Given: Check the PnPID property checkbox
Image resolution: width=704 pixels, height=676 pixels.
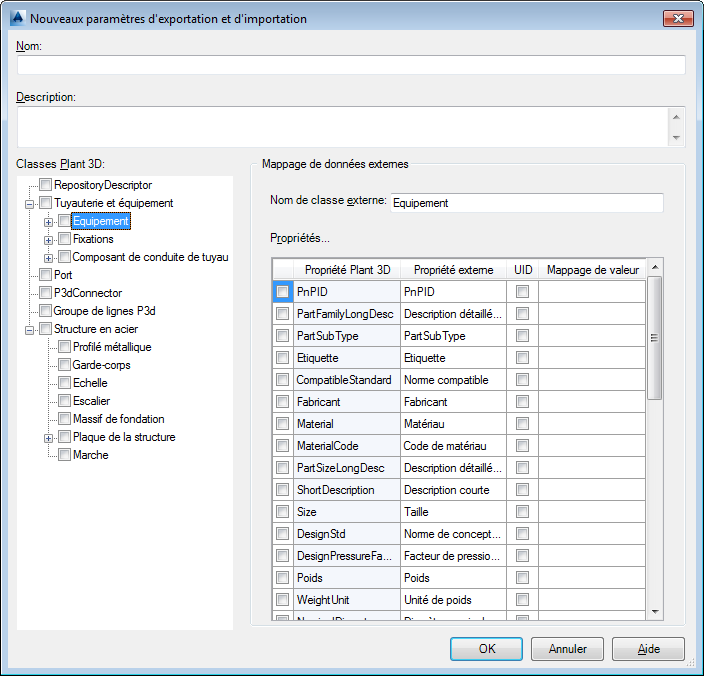Looking at the screenshot, I should (282, 292).
